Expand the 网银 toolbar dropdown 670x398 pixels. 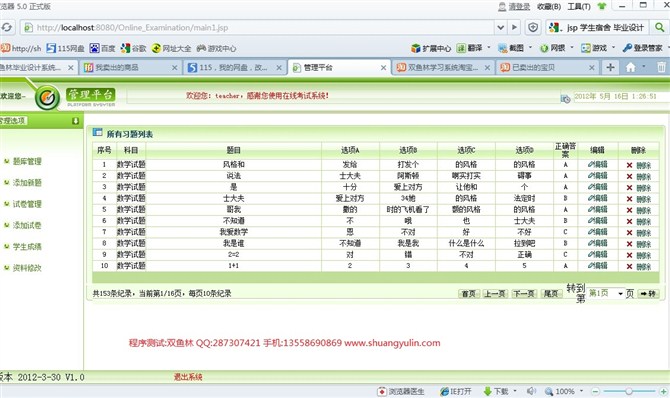pos(572,47)
